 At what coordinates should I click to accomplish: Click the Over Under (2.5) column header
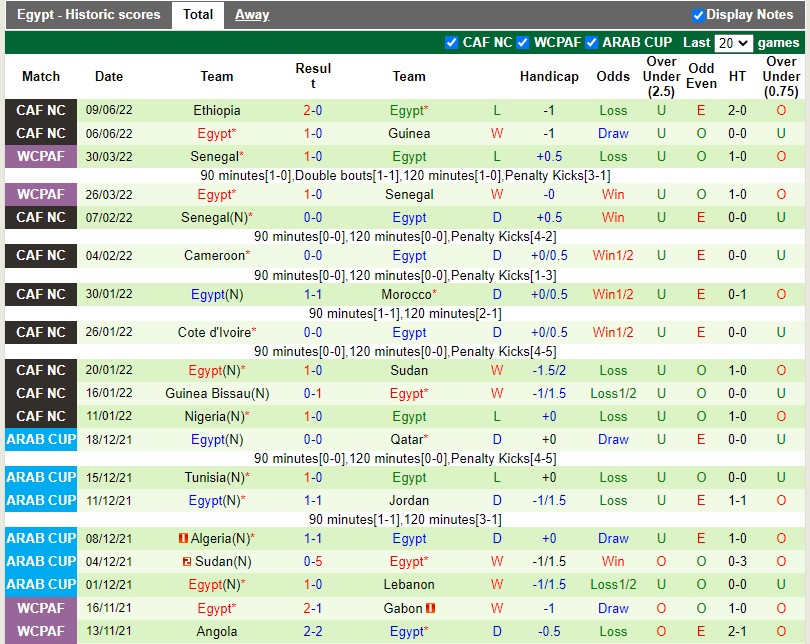point(661,76)
